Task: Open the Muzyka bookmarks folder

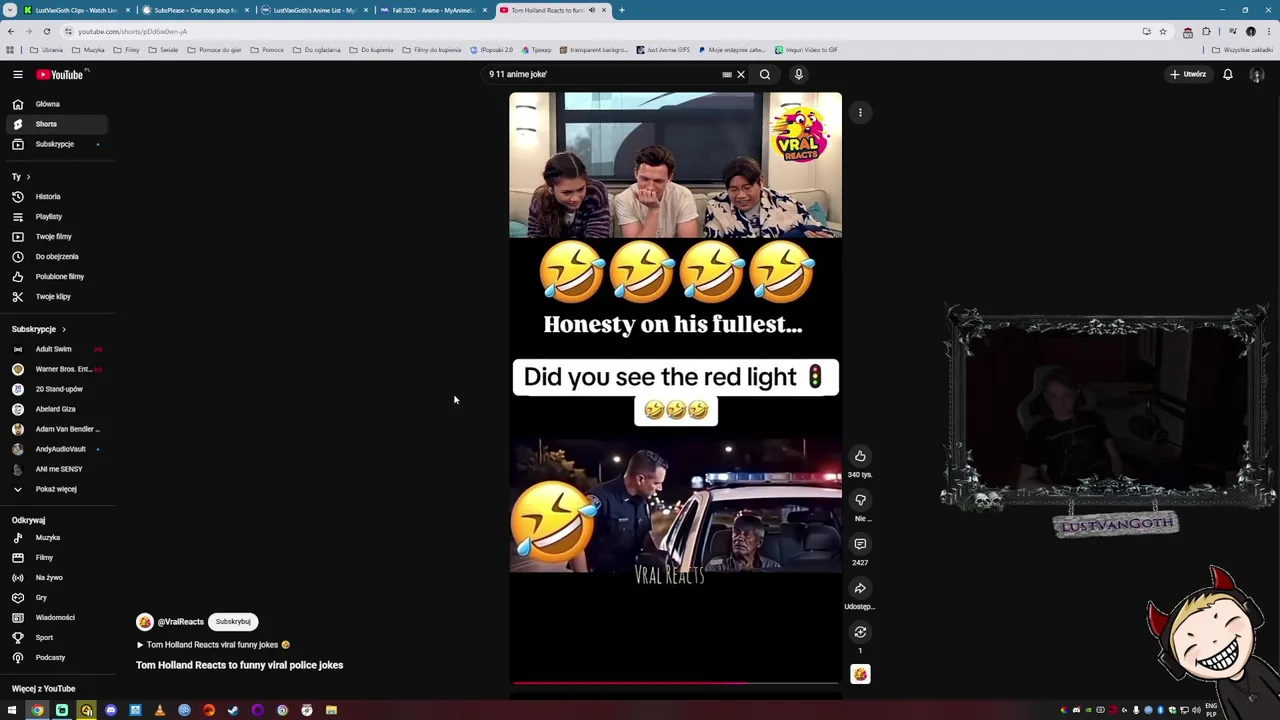Action: point(88,50)
